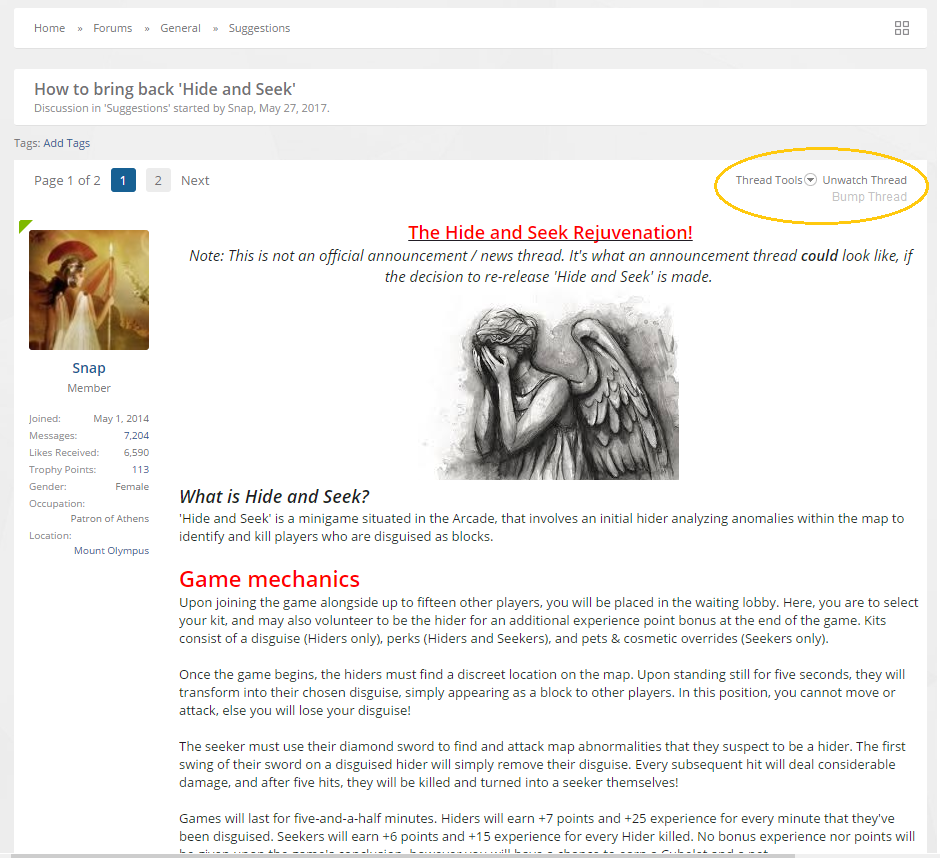The height and width of the screenshot is (858, 940).
Task: Open Snap's avatar image
Action: [89, 290]
